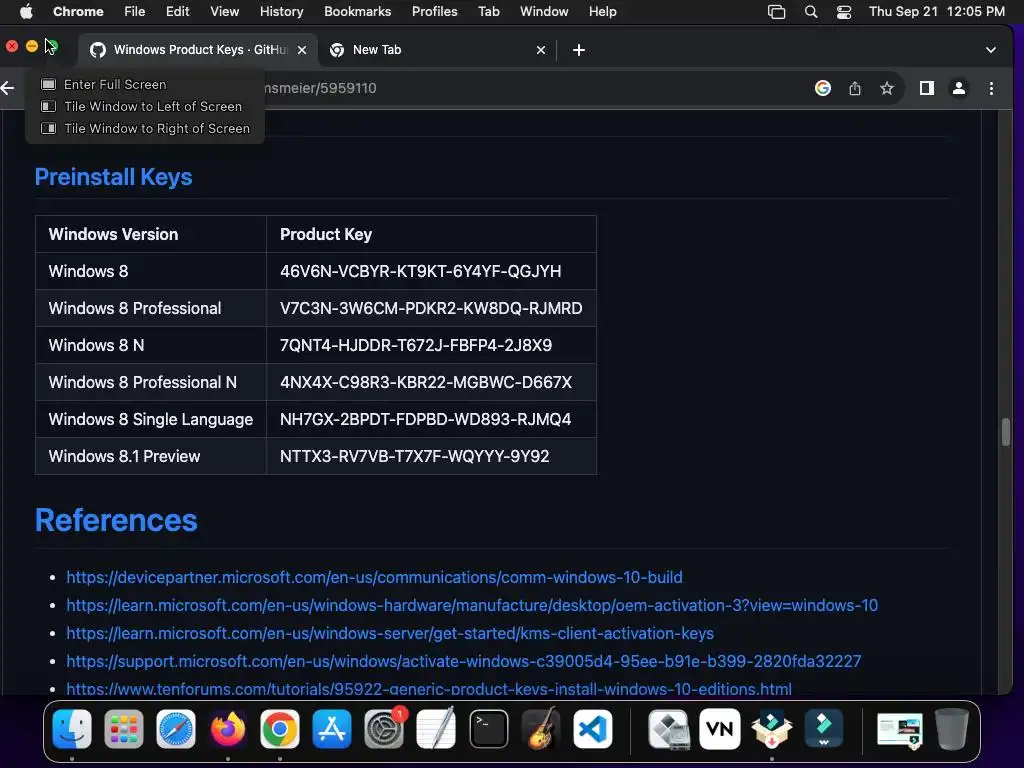1024x768 pixels.
Task: Click the References heading
Action: (116, 520)
